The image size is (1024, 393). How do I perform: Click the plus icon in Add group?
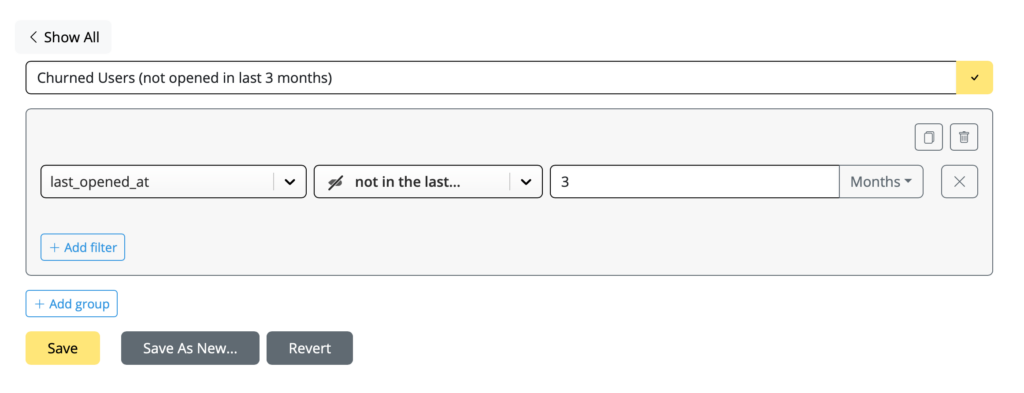(x=40, y=304)
